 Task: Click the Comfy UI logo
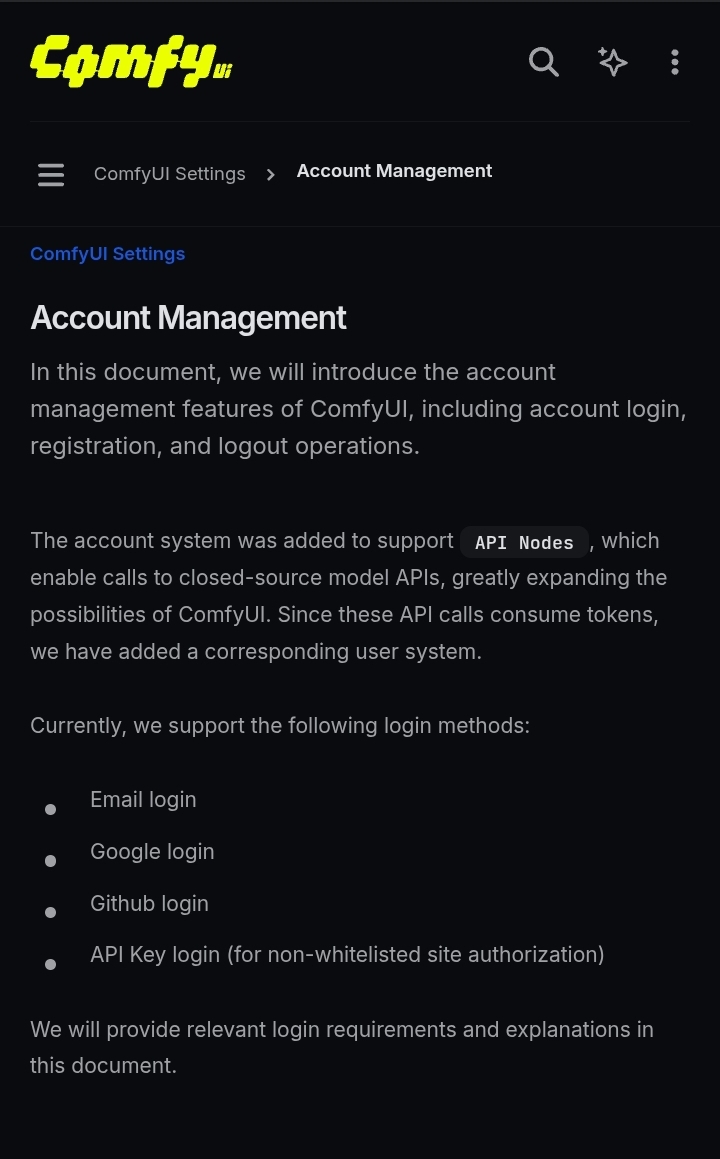[x=131, y=61]
